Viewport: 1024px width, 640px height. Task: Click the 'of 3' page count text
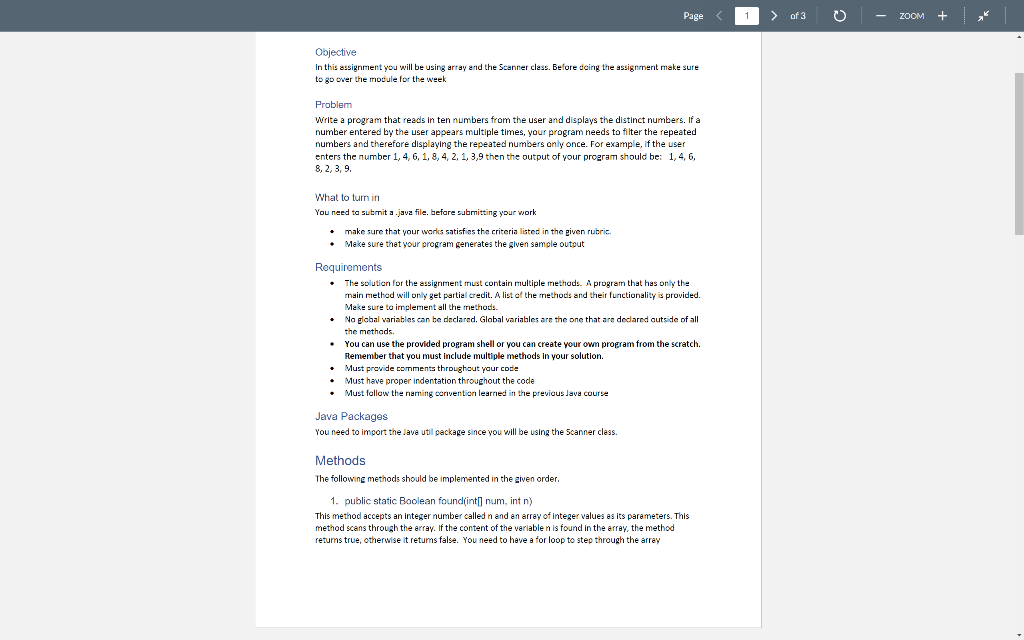tap(798, 16)
